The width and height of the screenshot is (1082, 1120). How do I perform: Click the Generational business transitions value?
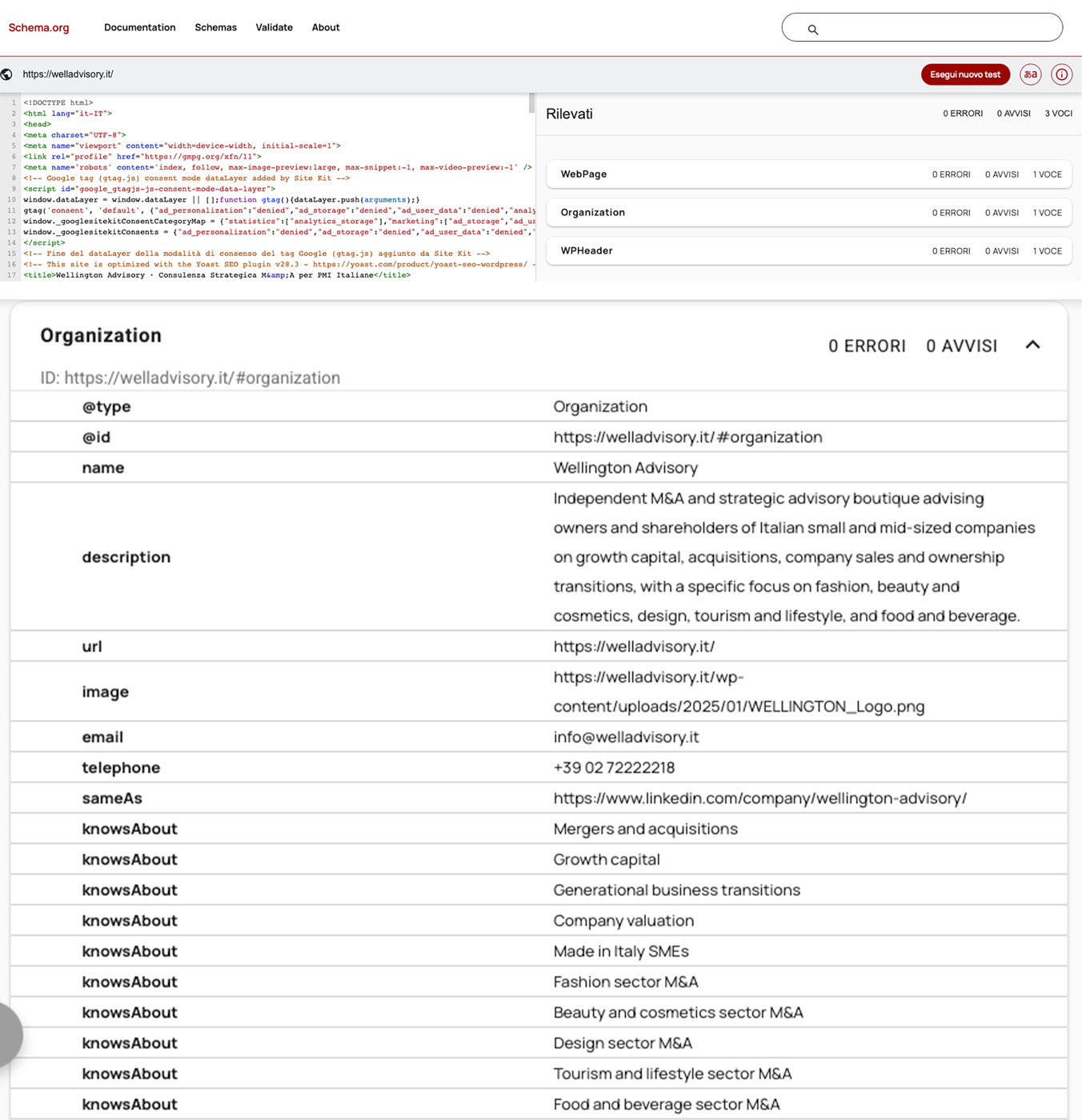(676, 890)
